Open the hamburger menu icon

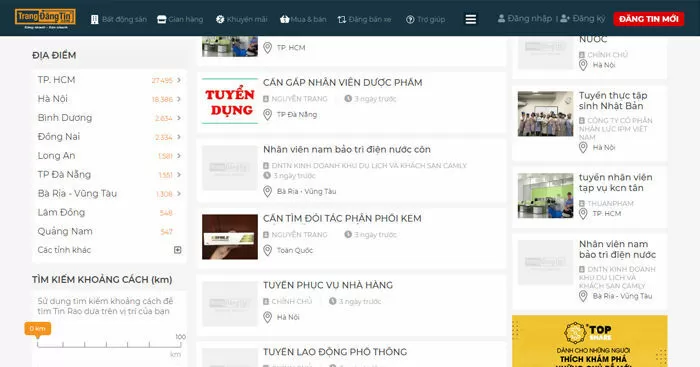471,19
